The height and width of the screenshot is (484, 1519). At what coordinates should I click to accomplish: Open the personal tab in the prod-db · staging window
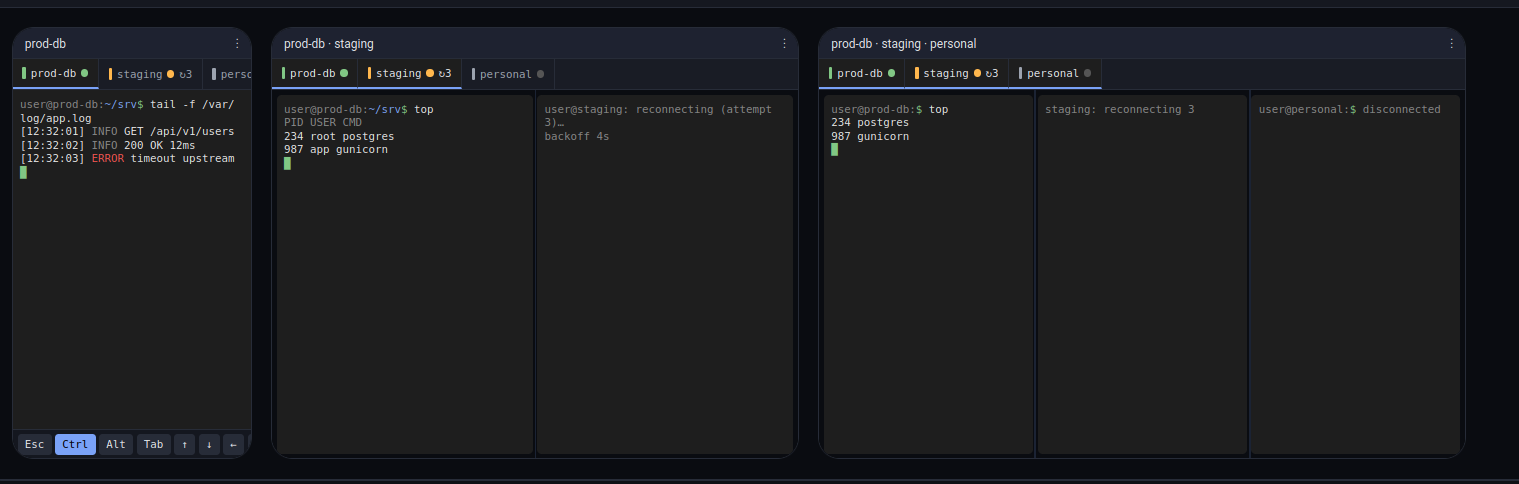(x=508, y=74)
